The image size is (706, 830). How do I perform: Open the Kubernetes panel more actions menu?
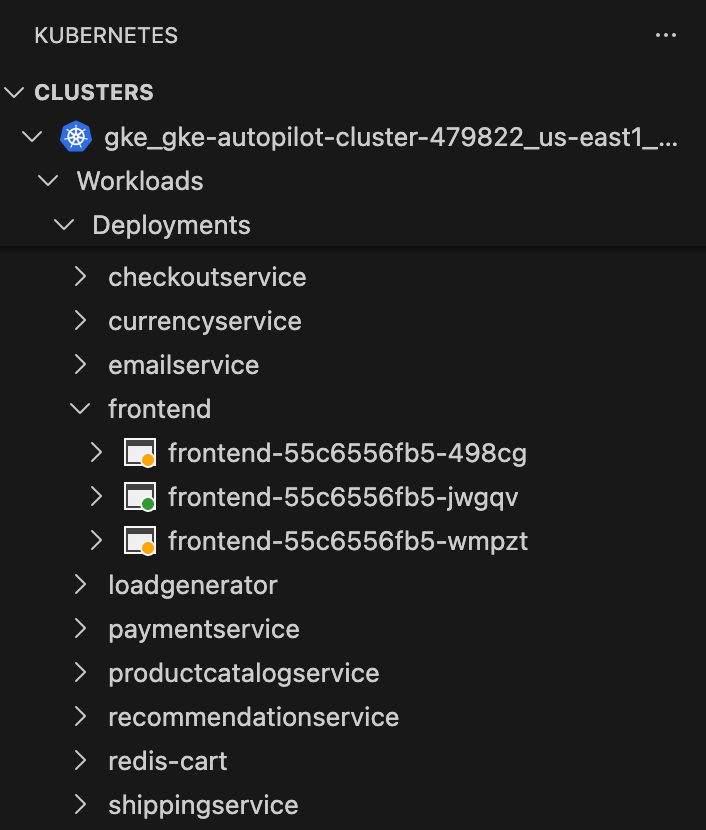(x=666, y=35)
